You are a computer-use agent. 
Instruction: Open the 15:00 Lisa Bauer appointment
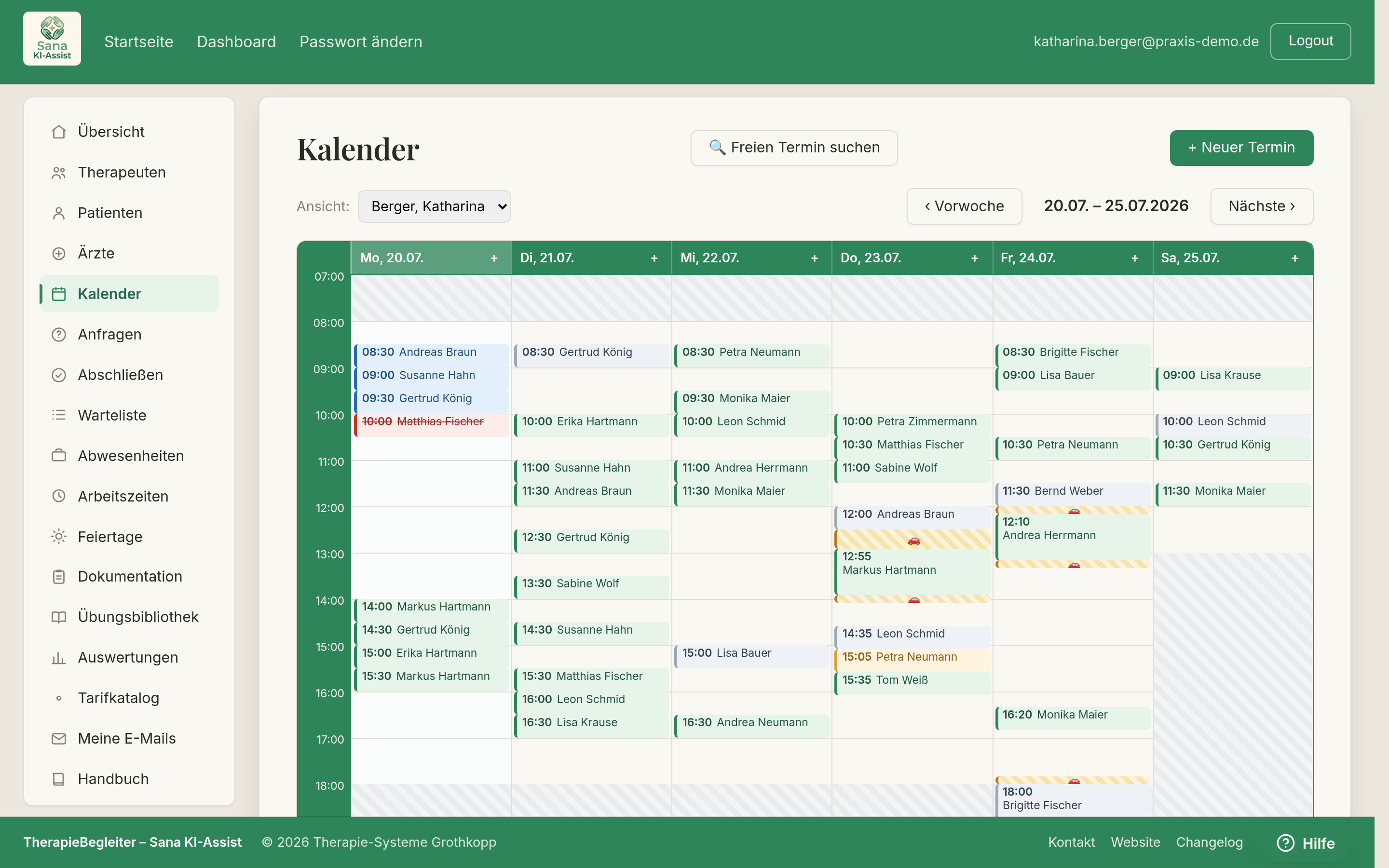[752, 656]
